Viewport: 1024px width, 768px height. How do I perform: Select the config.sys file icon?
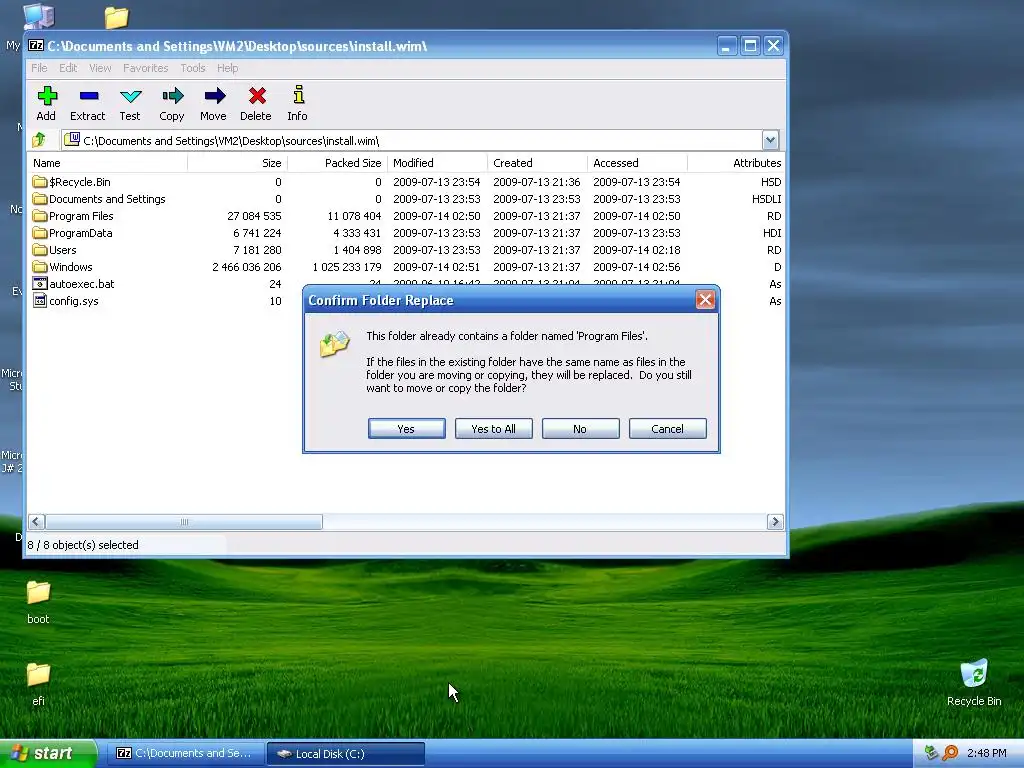(40, 300)
